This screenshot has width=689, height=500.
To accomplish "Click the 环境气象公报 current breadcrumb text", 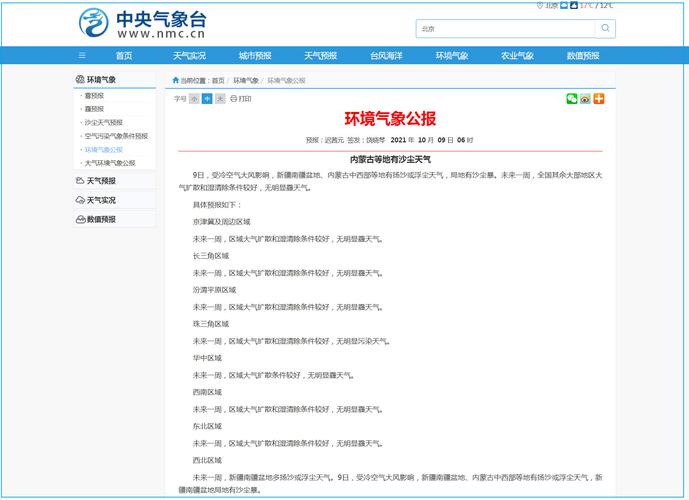I will 286,80.
